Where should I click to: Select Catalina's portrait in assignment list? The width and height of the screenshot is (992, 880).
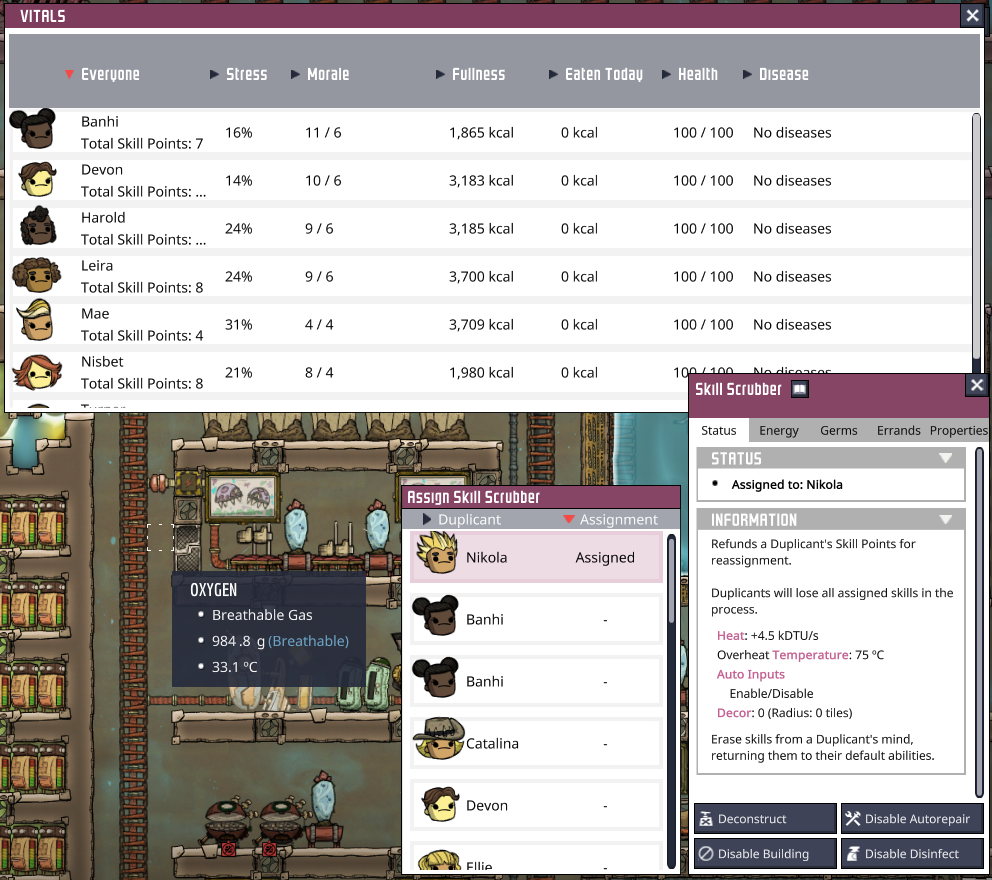tap(436, 743)
